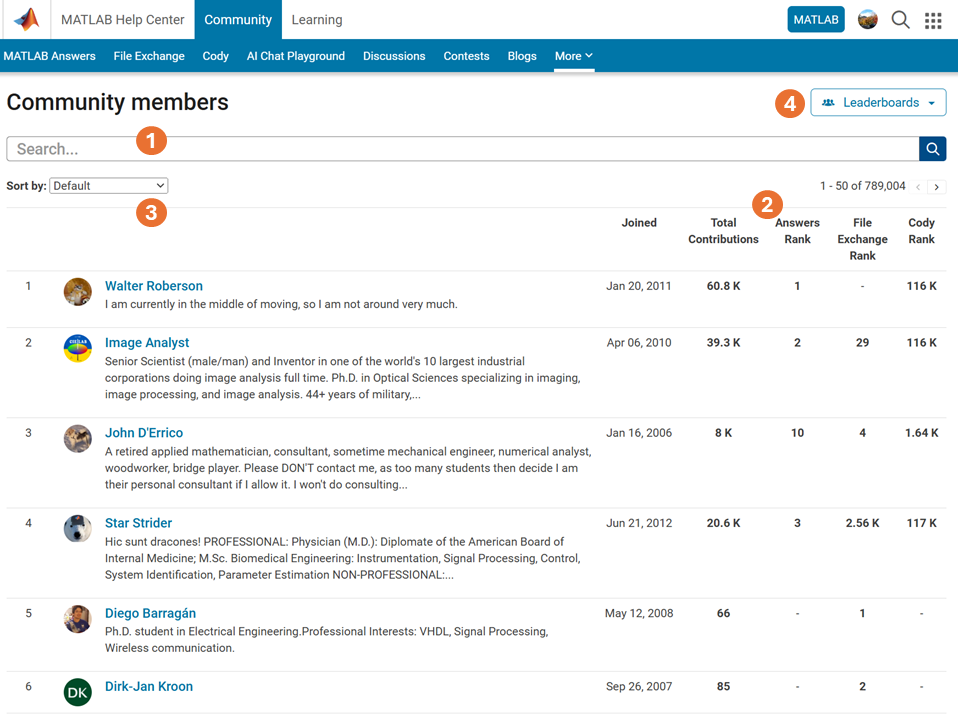The image size is (958, 714).
Task: Click the Answers Rank column header
Action: coord(797,231)
